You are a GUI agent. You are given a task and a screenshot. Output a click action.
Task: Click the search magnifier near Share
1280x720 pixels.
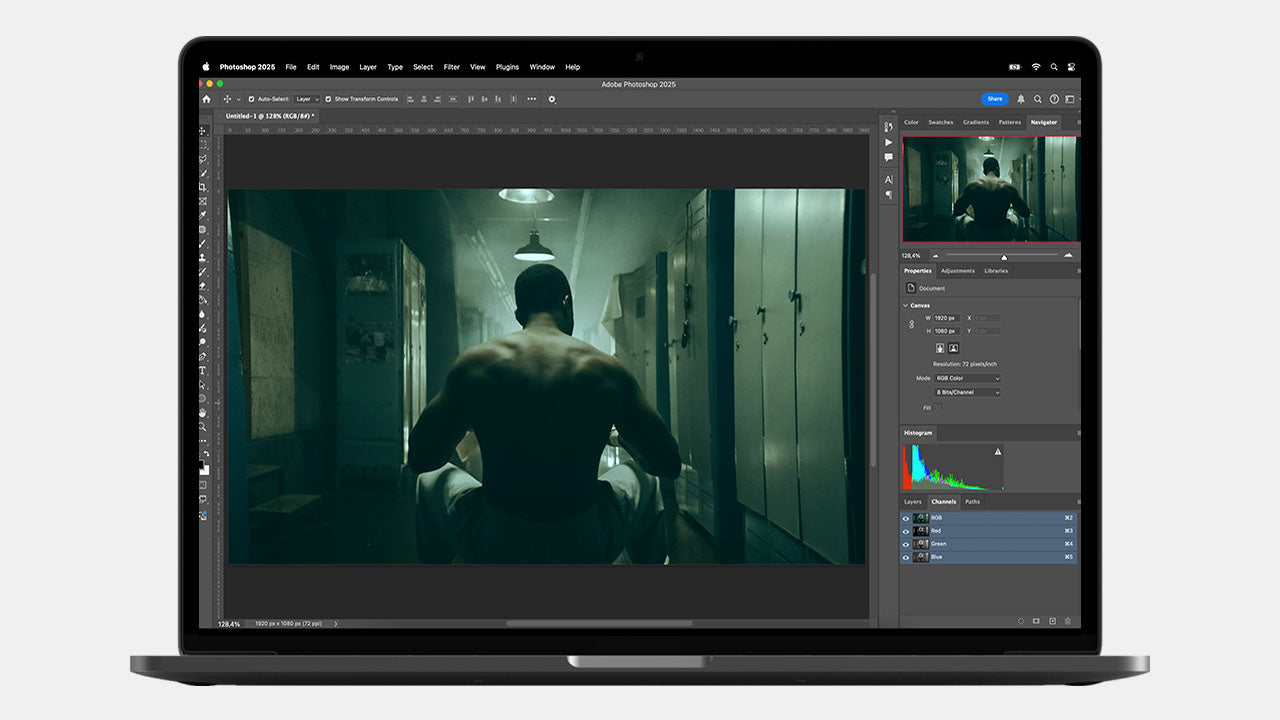[1038, 99]
